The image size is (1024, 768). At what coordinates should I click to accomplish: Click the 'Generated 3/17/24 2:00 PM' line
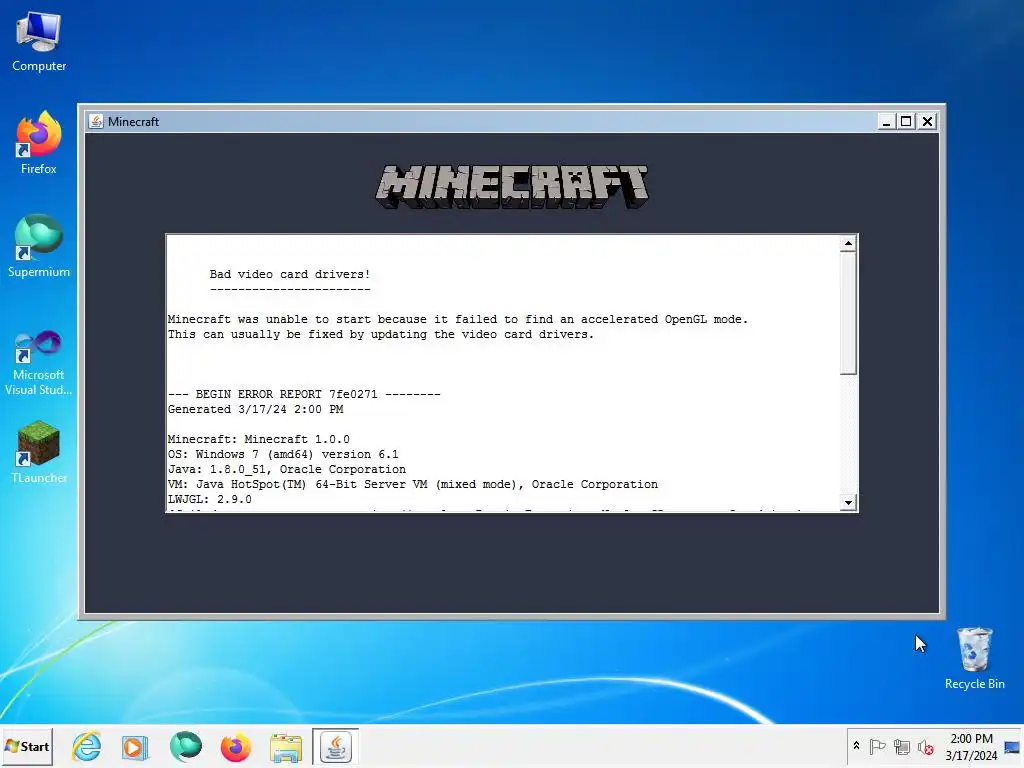255,409
